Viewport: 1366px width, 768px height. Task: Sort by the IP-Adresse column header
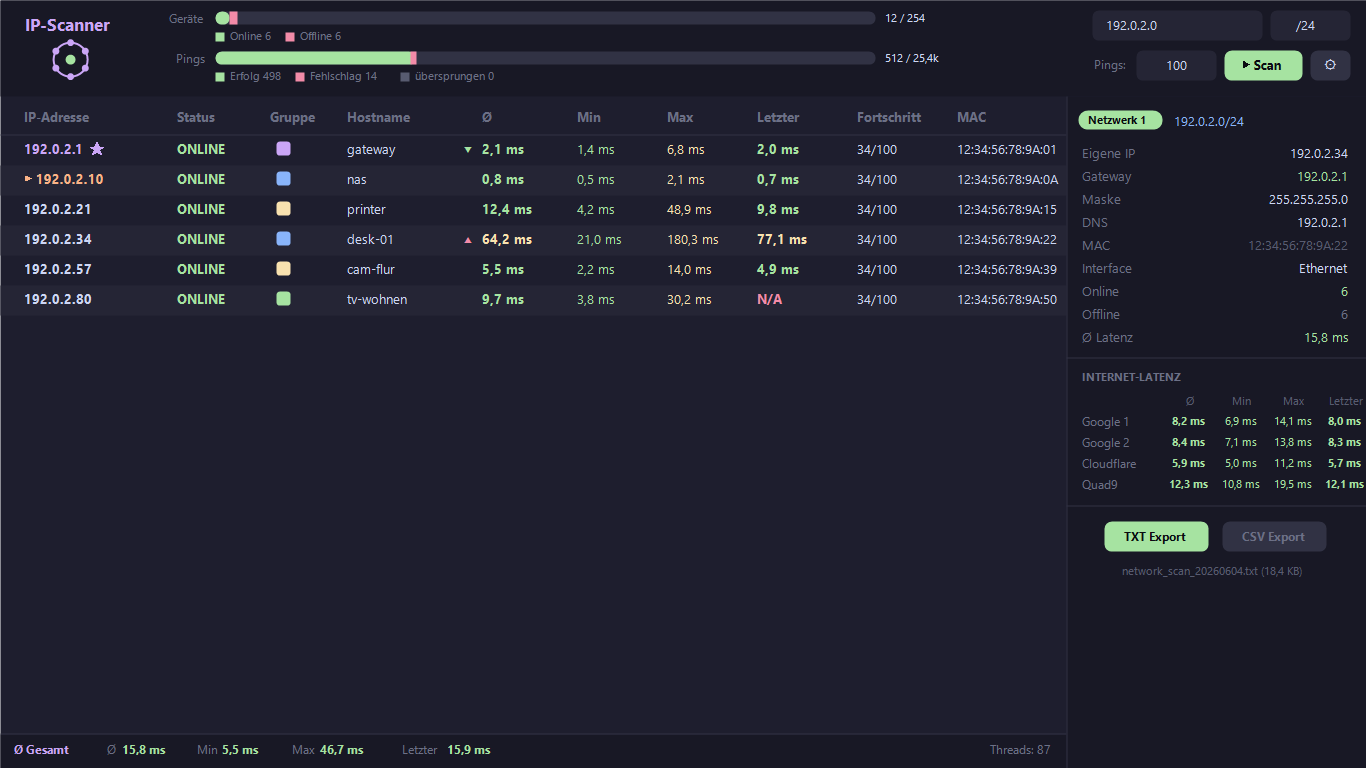(57, 117)
